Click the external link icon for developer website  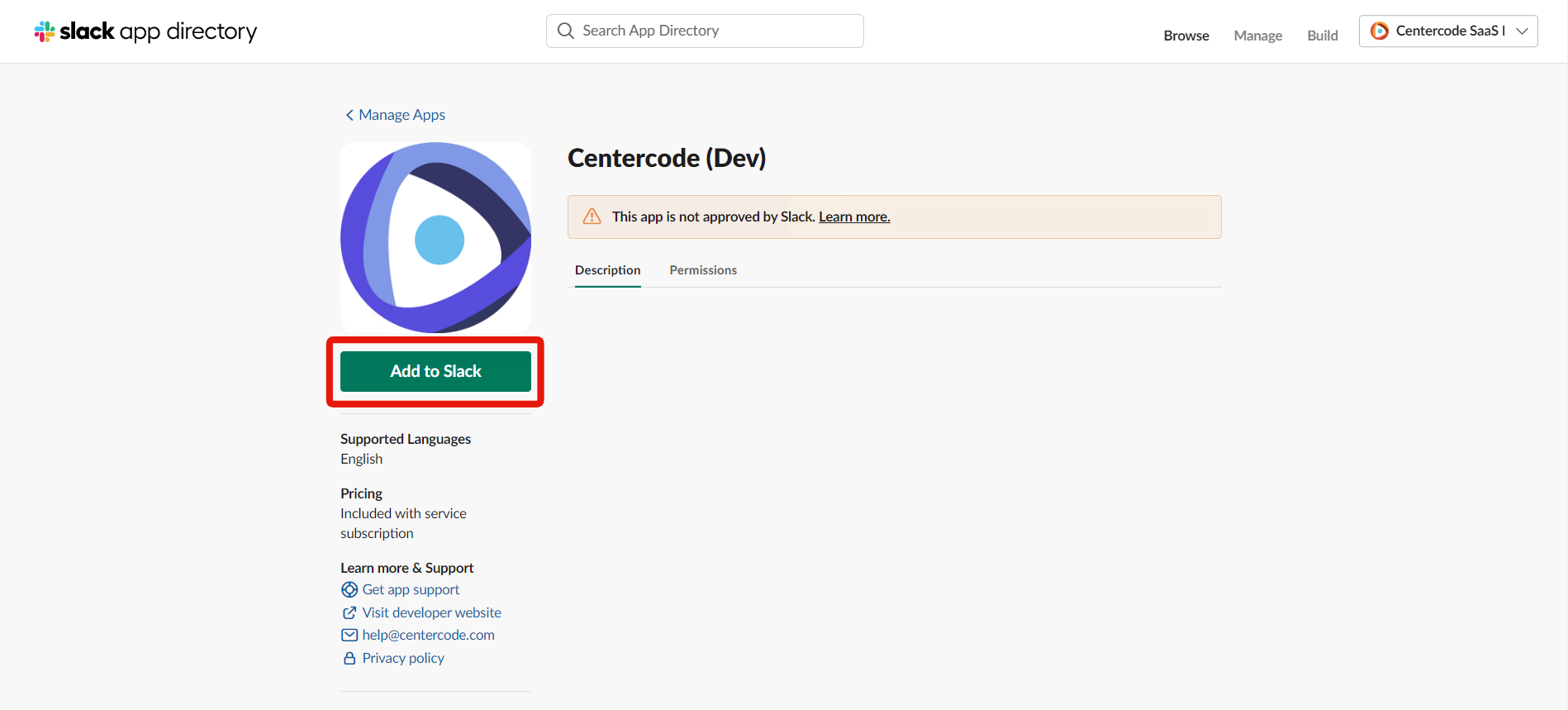pos(349,612)
